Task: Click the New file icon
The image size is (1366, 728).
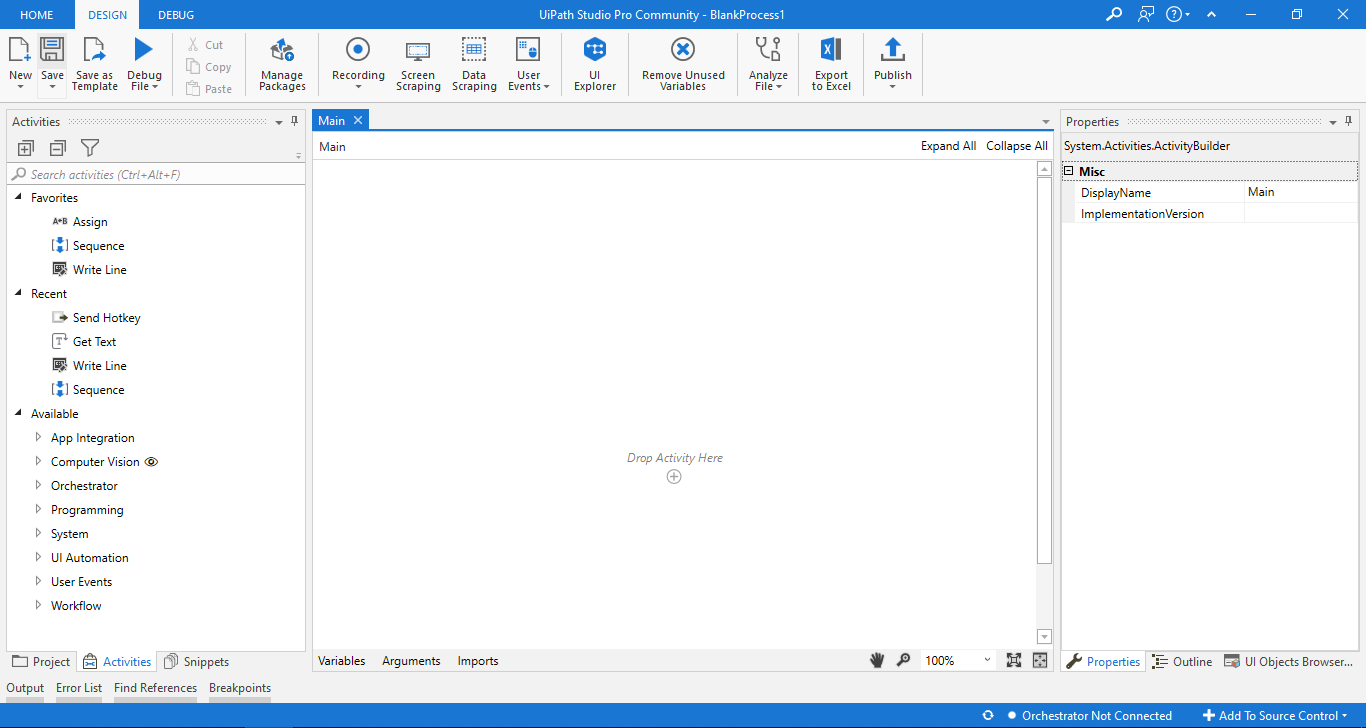Action: 20,50
